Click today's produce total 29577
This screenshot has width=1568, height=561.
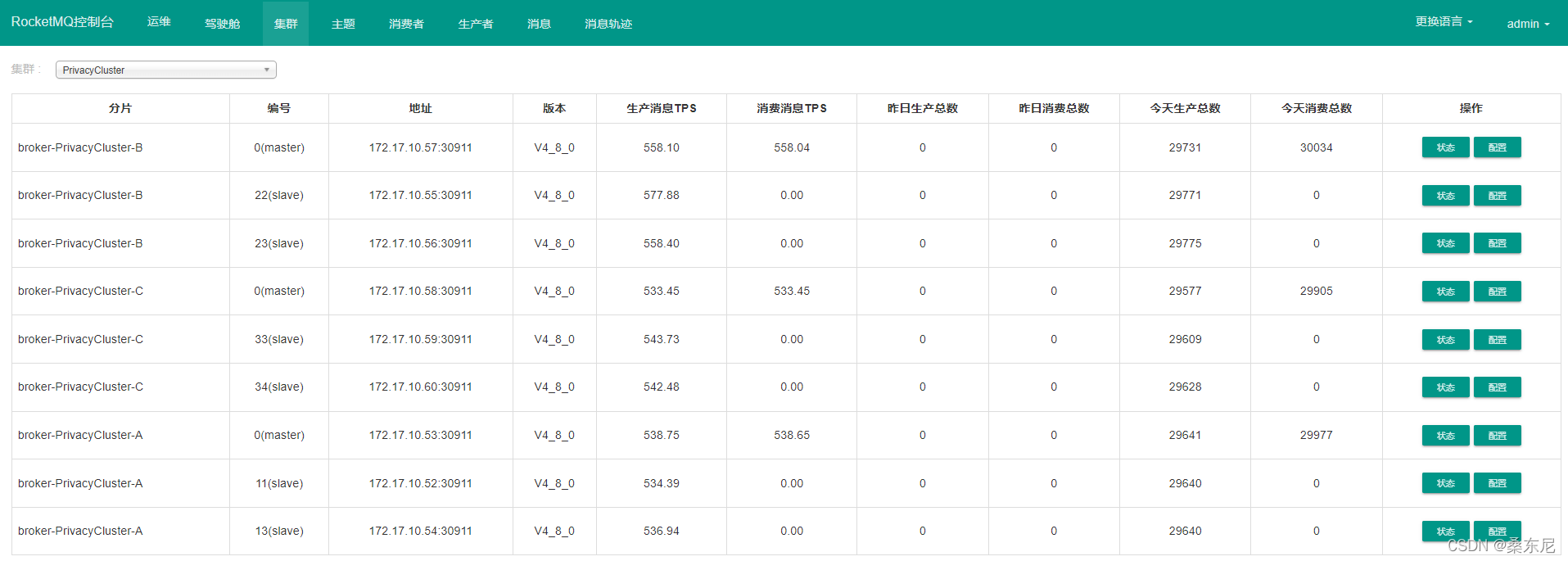tap(1185, 291)
